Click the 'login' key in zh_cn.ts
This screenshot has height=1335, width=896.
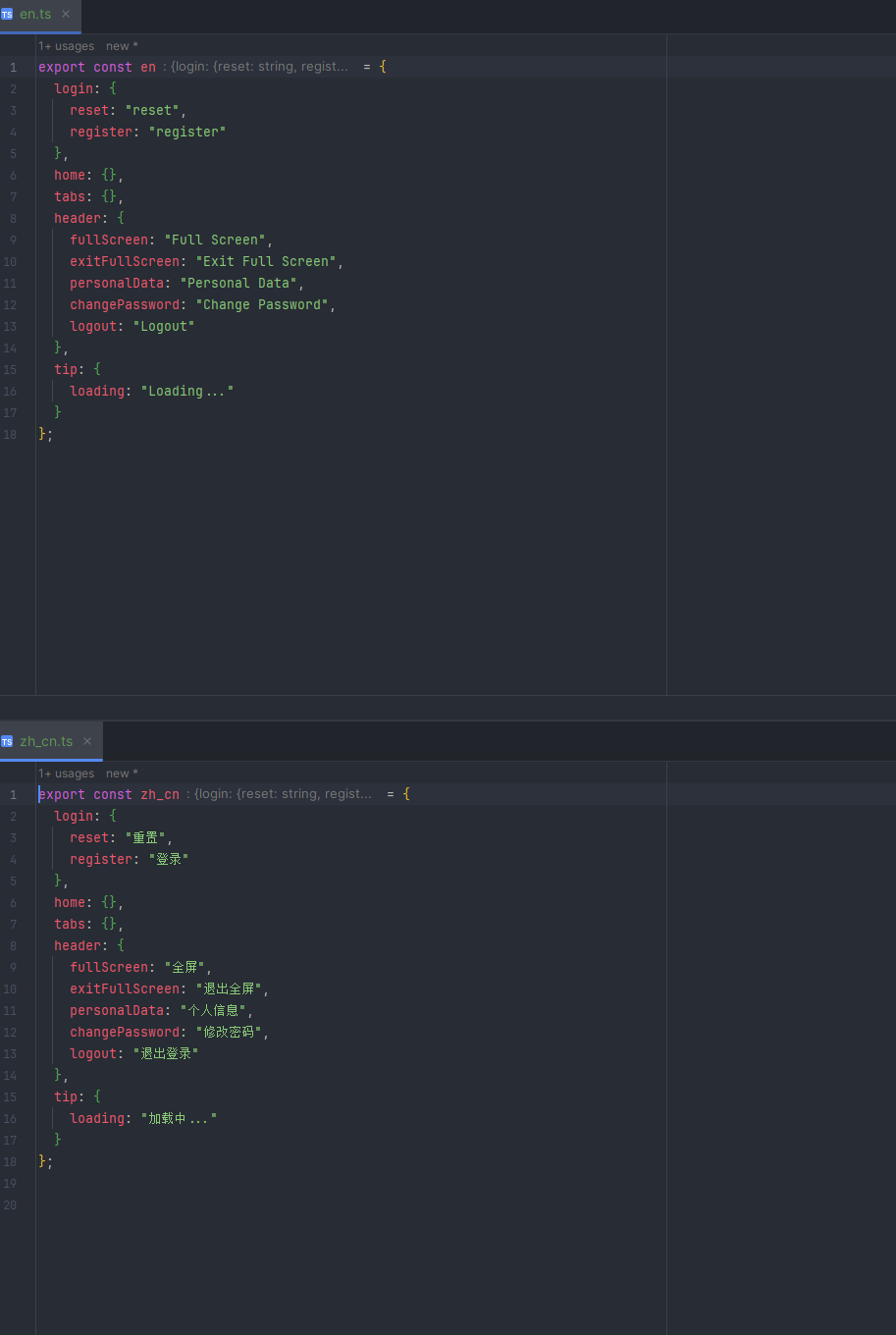74,816
